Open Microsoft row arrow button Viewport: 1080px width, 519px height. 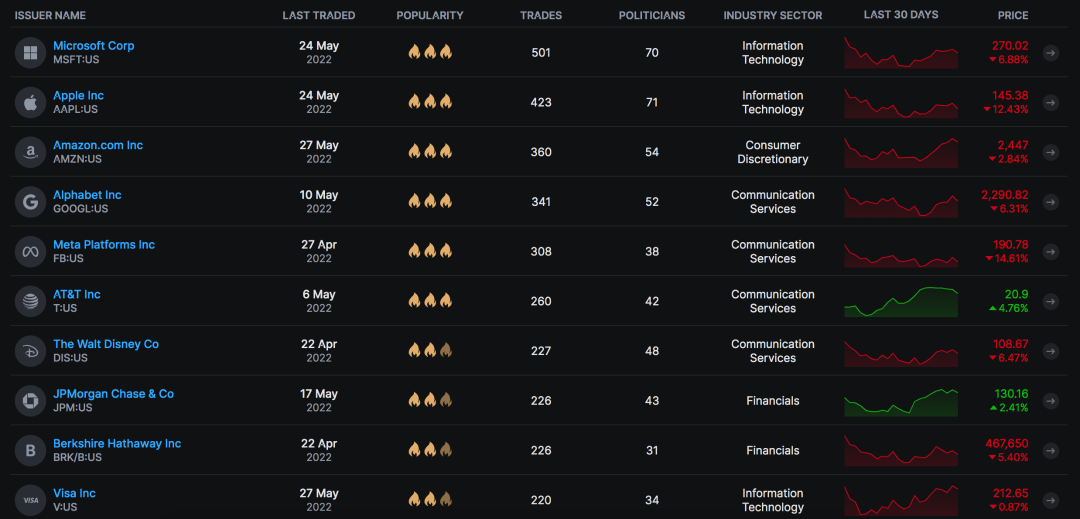[x=1050, y=53]
